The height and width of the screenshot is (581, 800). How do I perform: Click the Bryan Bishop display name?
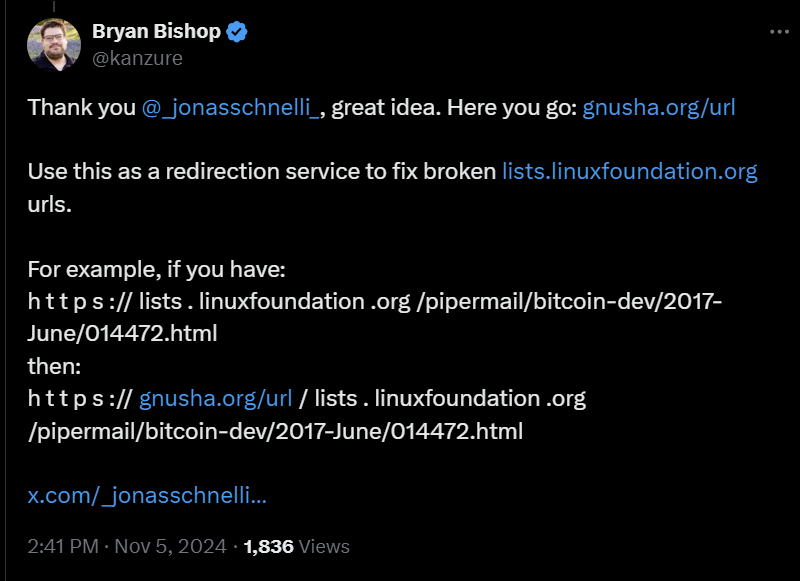pos(156,32)
